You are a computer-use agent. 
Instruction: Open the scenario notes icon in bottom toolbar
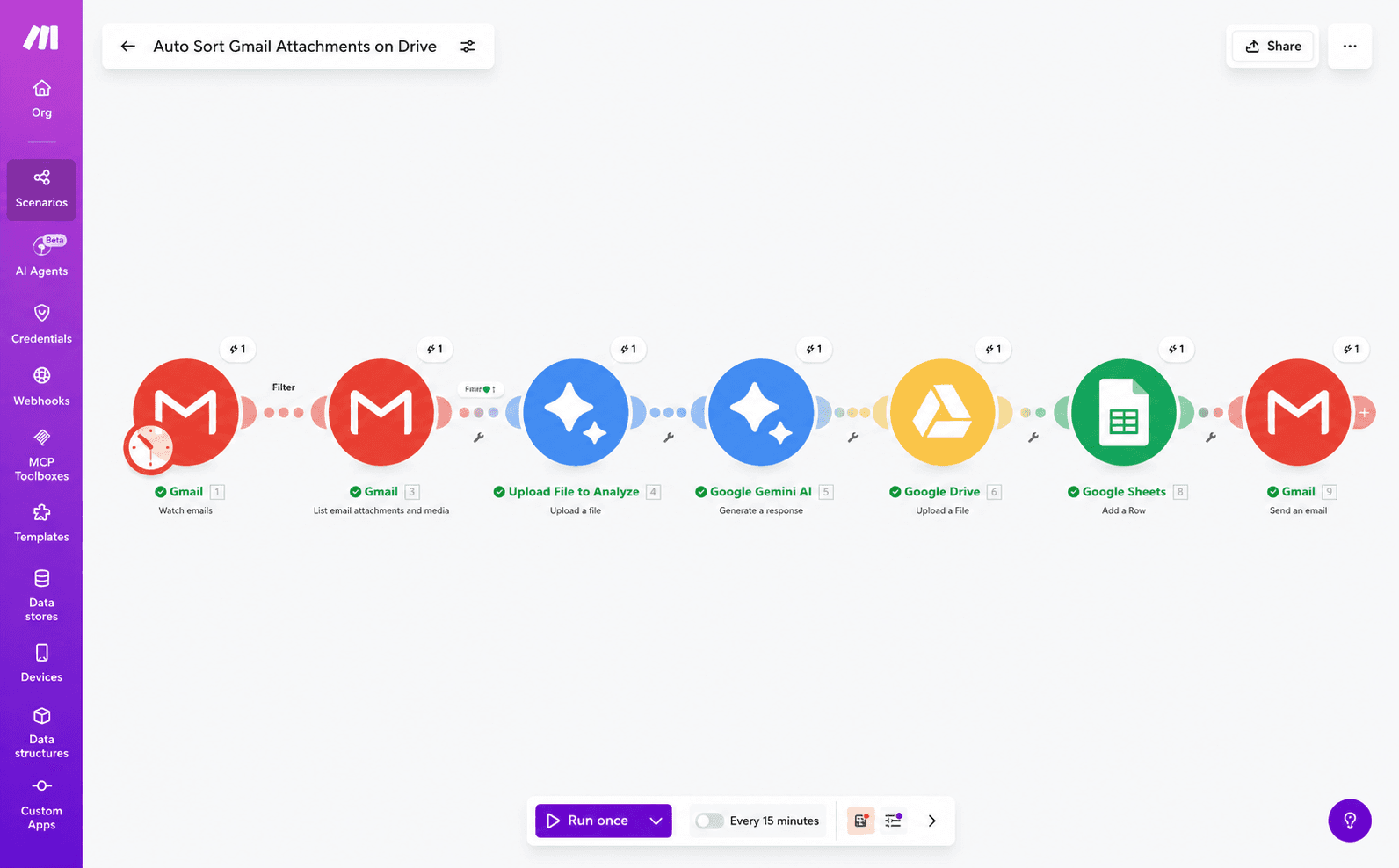[x=861, y=821]
